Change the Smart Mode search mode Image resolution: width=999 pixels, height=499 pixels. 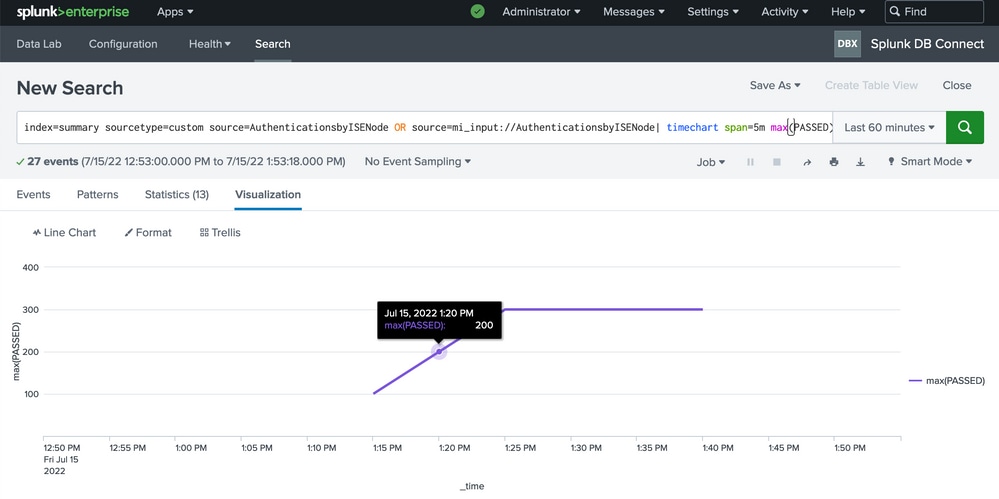930,162
